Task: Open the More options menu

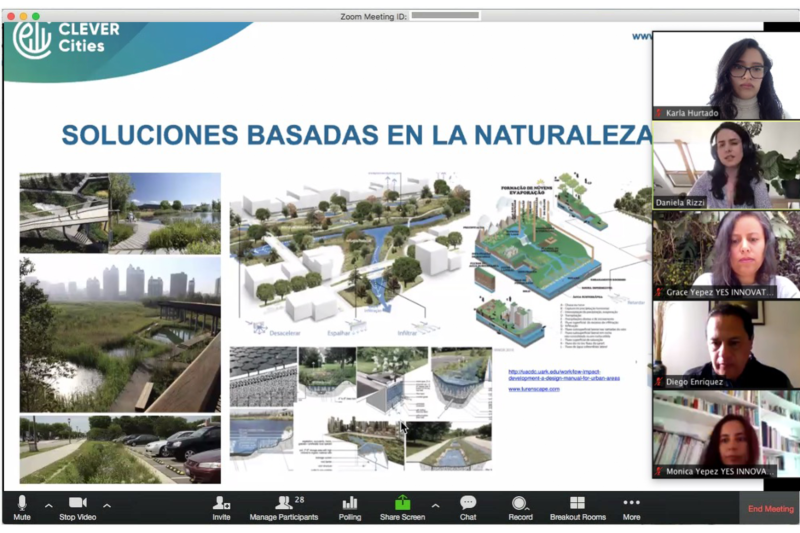Action: click(x=631, y=508)
